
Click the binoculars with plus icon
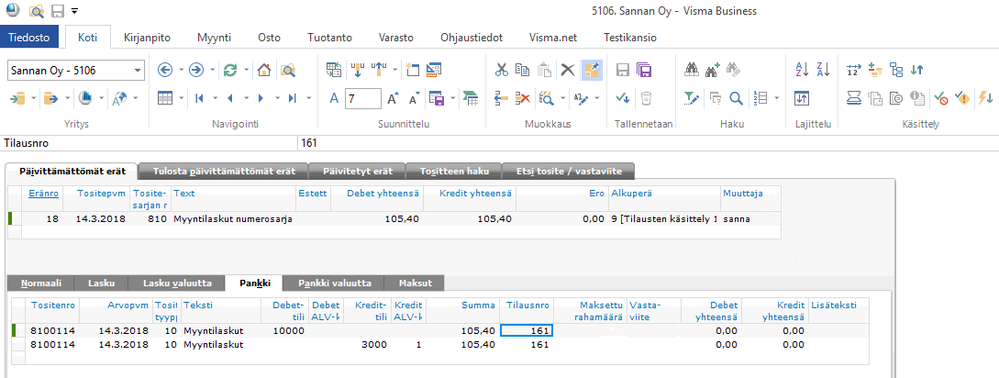click(x=713, y=69)
